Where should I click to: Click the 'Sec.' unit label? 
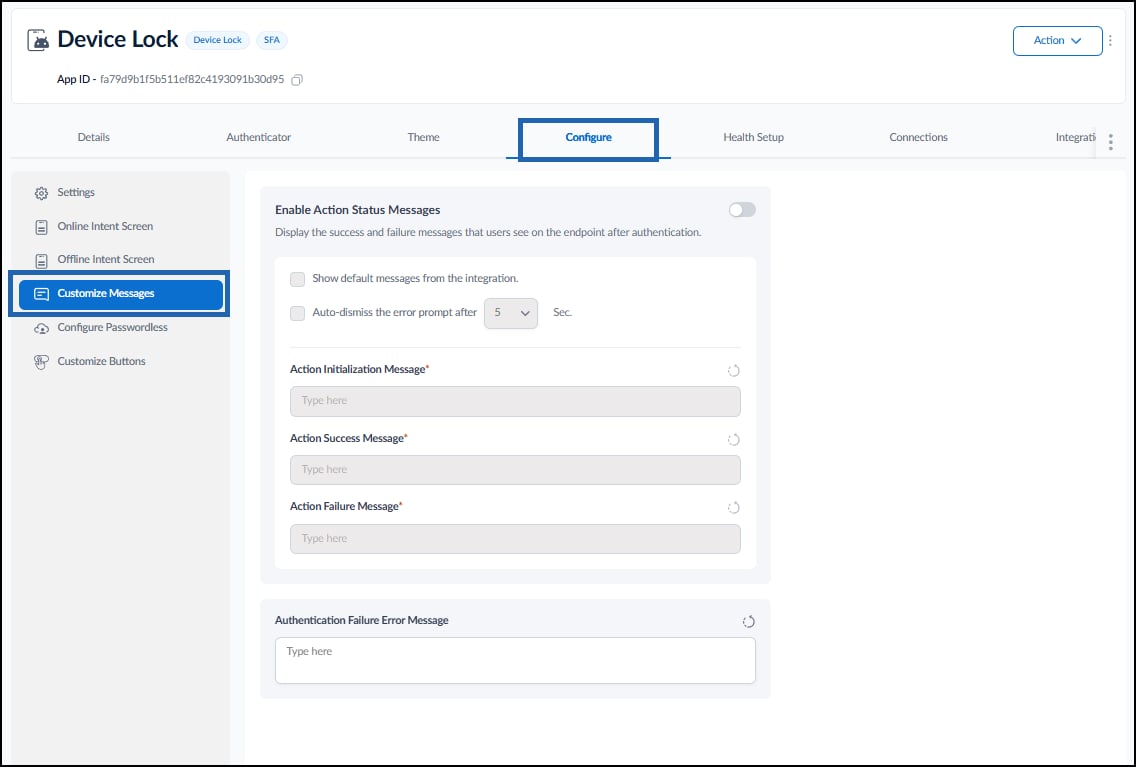[562, 312]
